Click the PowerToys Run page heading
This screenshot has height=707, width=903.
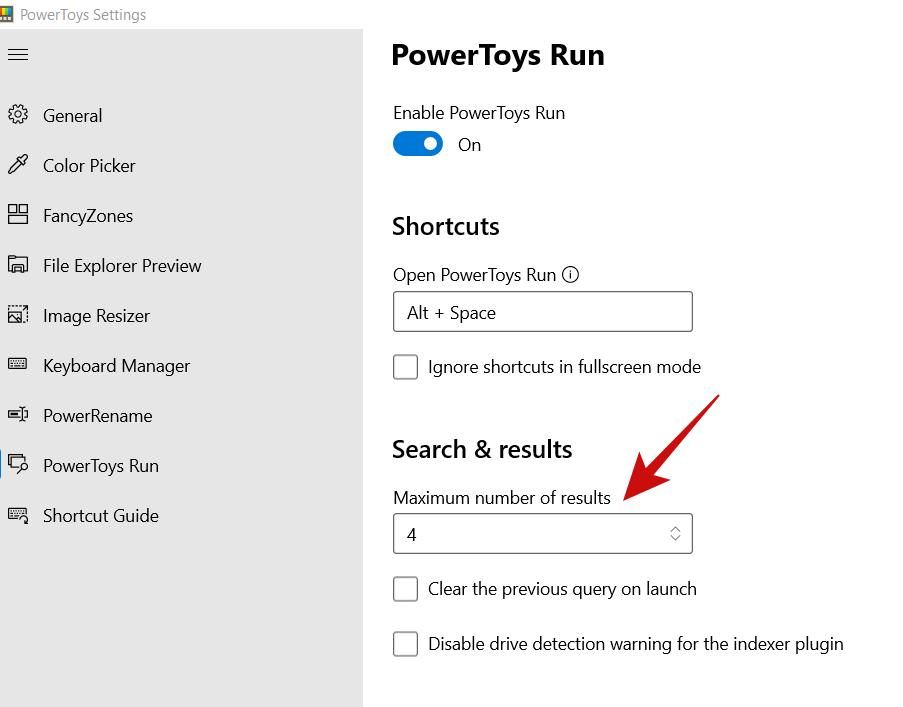point(498,56)
